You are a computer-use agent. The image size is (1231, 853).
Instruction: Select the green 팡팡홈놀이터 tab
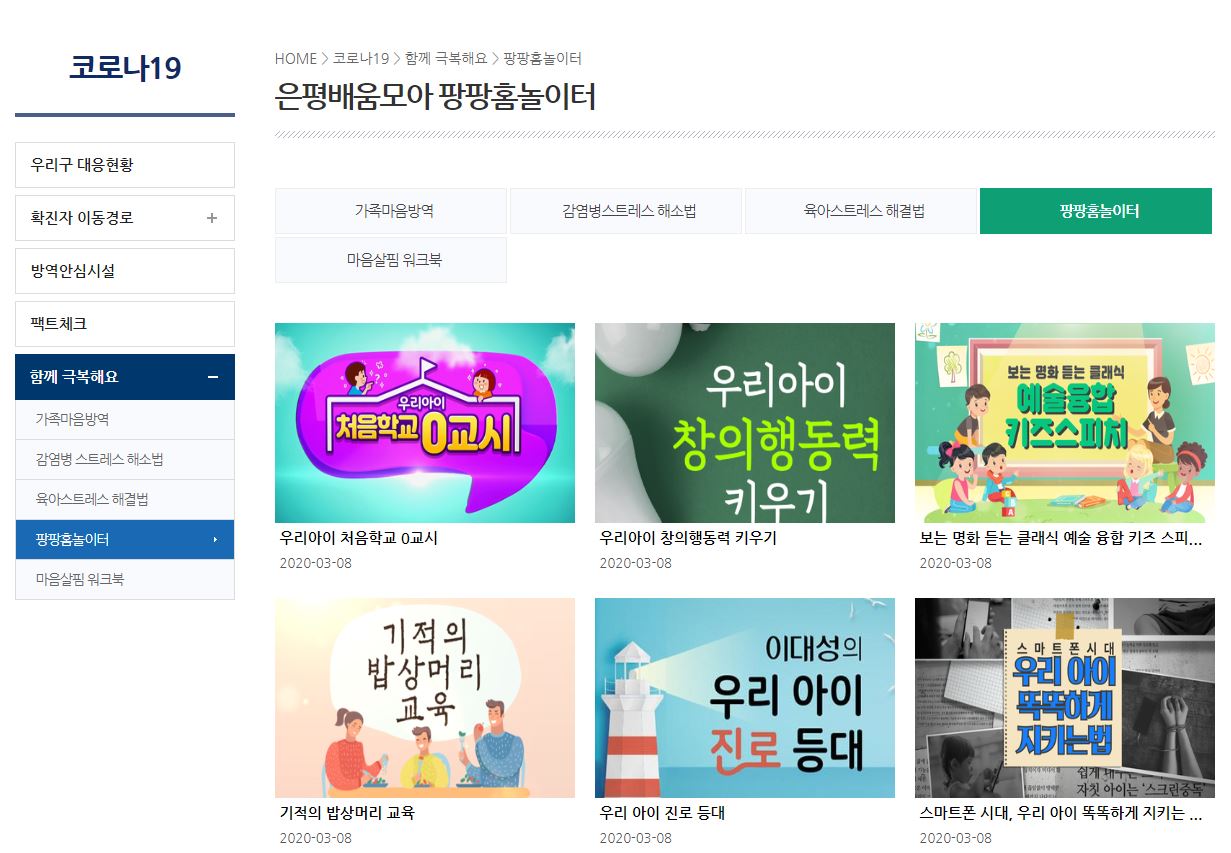(1096, 211)
